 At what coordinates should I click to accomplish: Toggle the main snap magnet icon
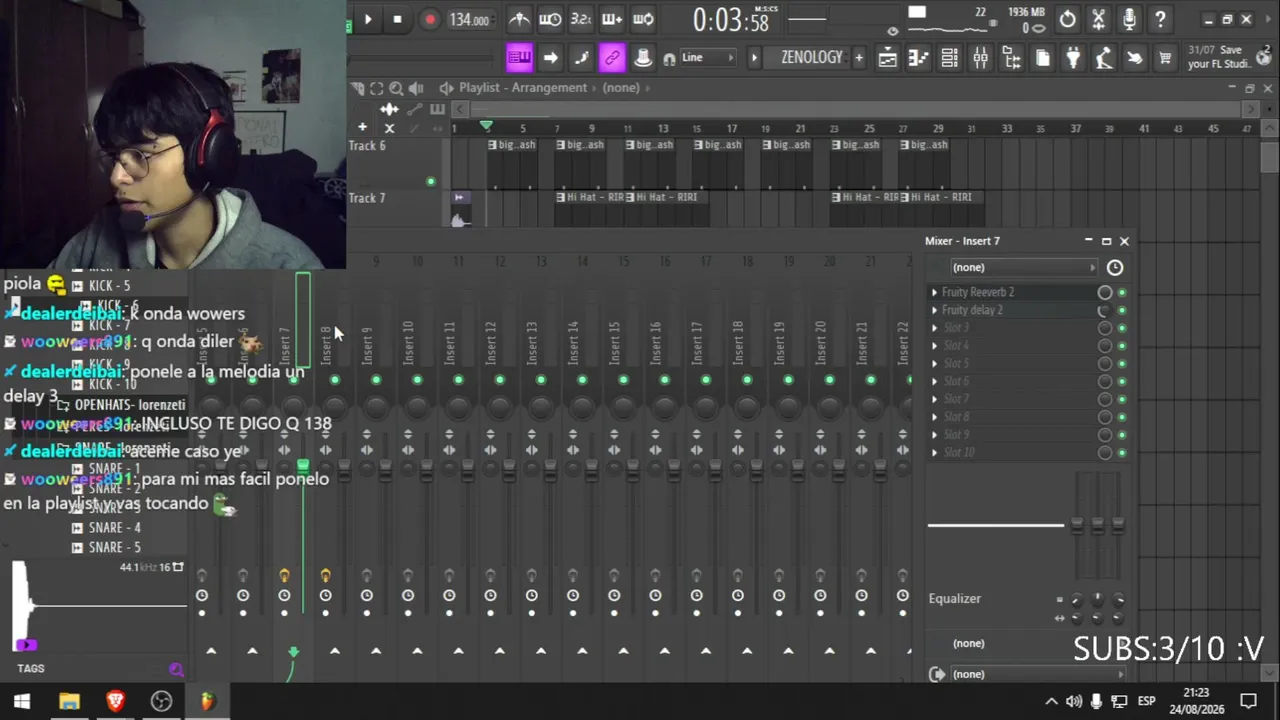tap(669, 59)
